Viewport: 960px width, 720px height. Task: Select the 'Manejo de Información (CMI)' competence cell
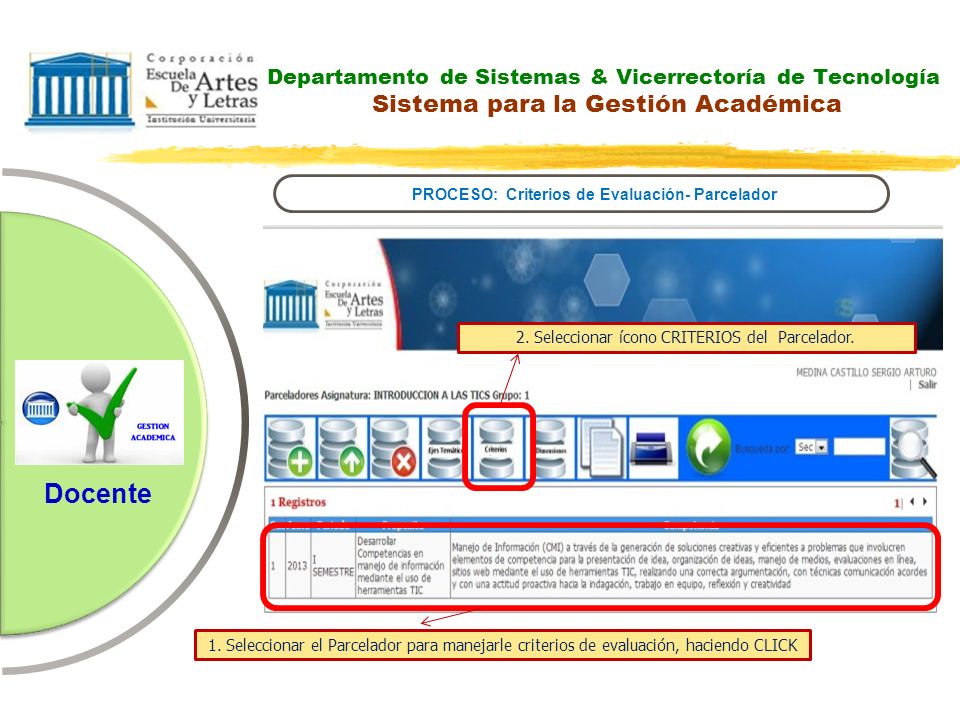pyautogui.click(x=690, y=566)
